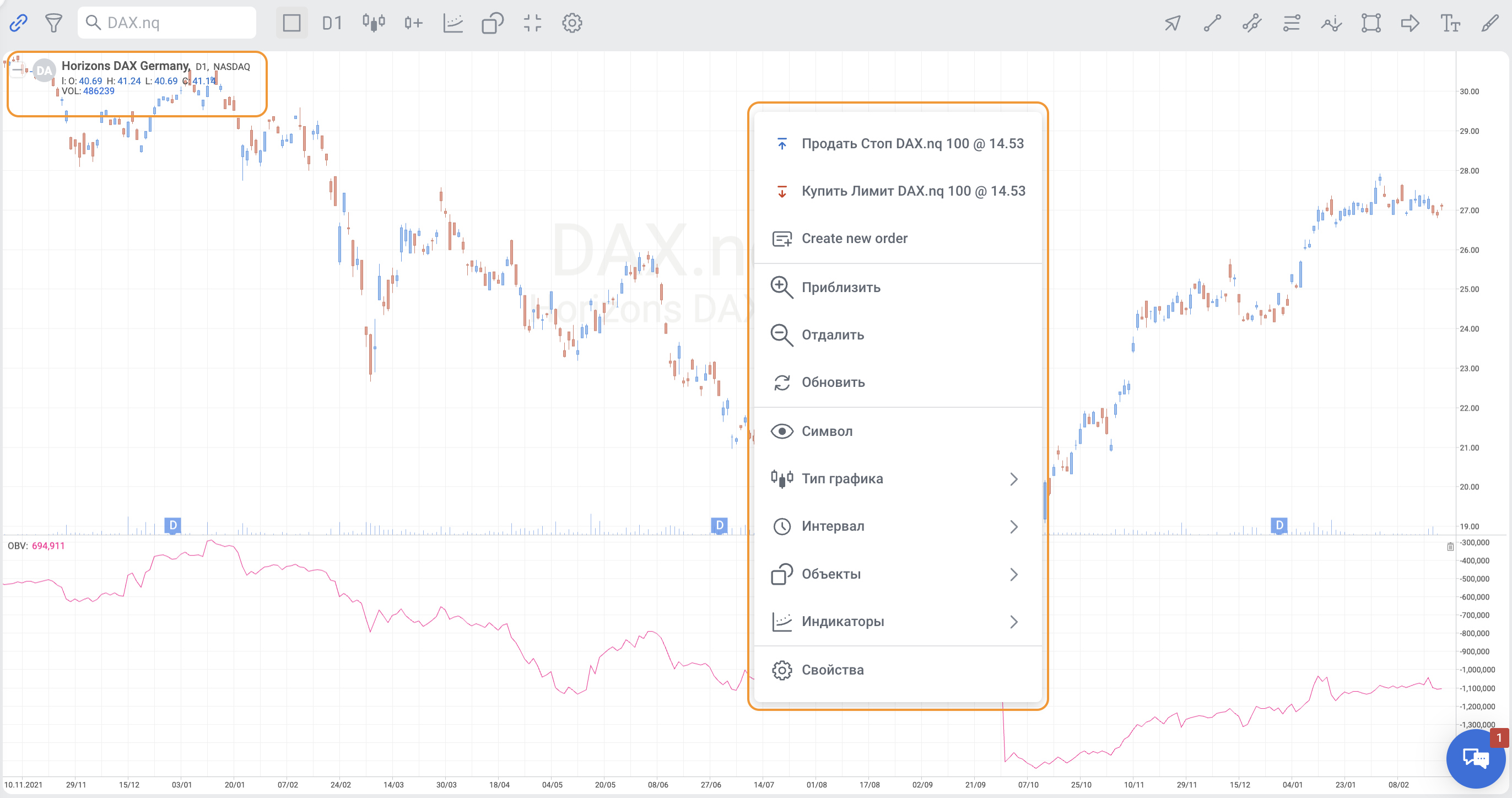Select the text annotation tool
The image size is (1512, 798).
click(1450, 23)
